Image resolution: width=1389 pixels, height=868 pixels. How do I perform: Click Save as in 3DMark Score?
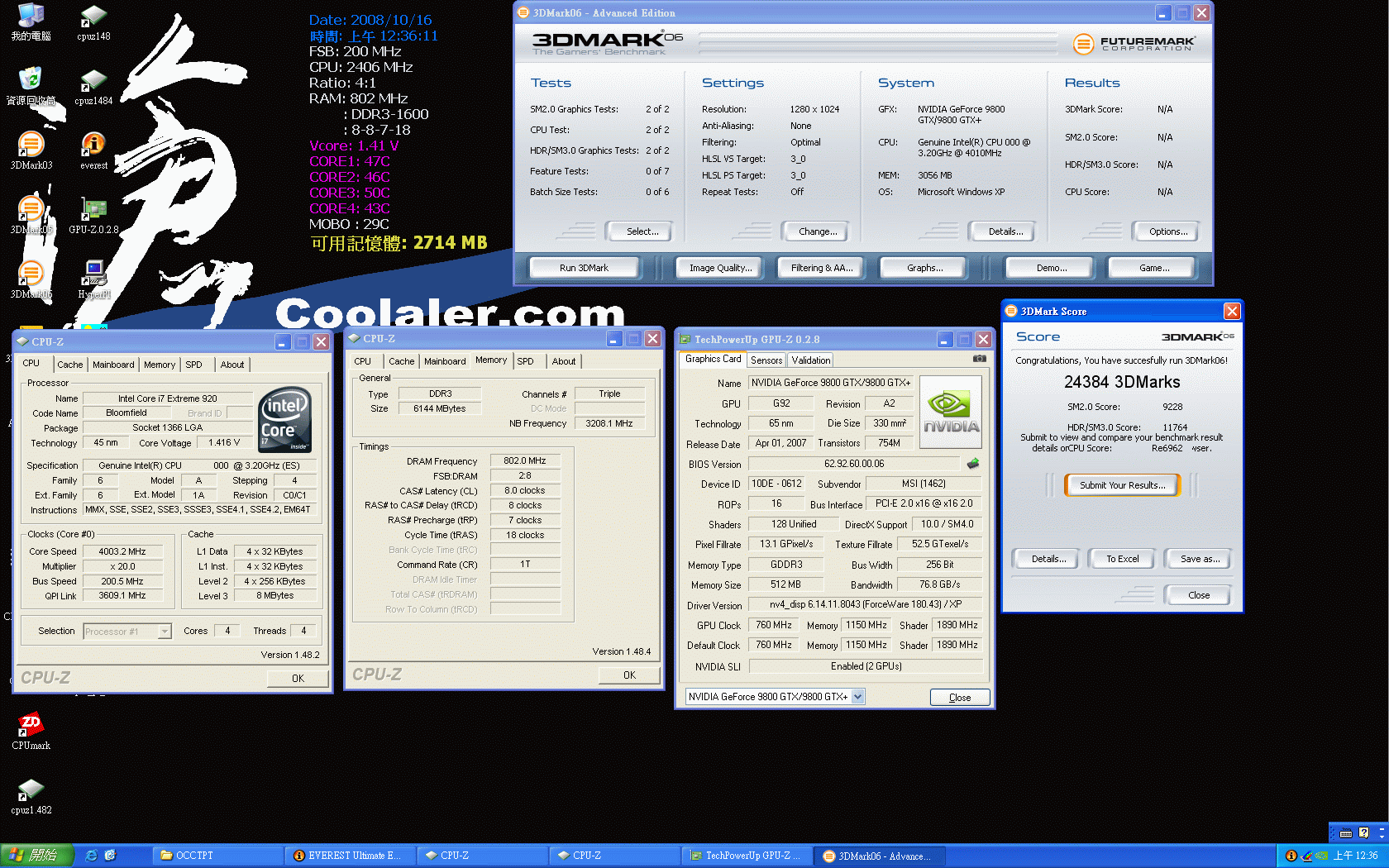point(1200,559)
